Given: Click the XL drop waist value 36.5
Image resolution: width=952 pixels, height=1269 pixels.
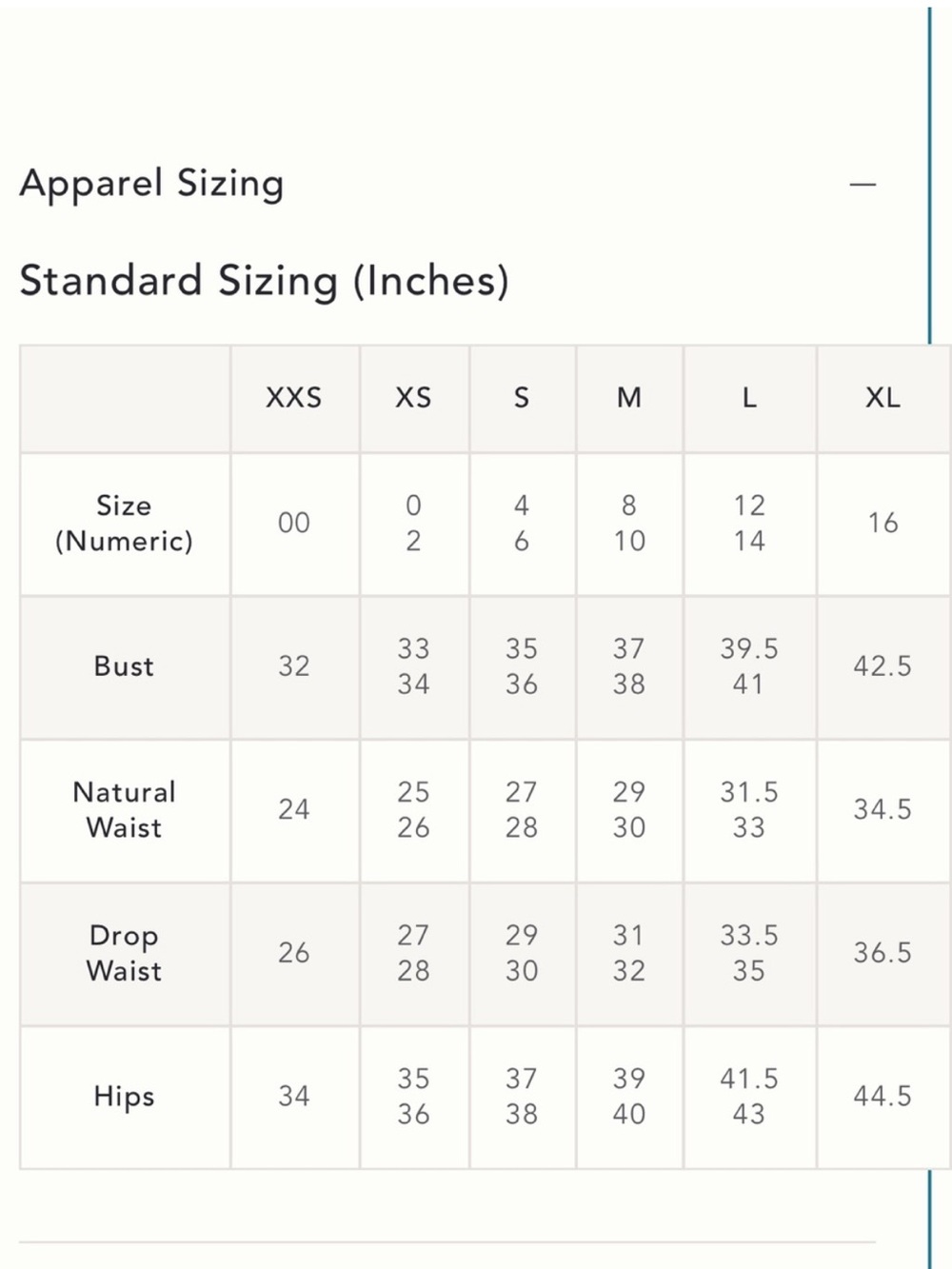Looking at the screenshot, I should pyautogui.click(x=883, y=953).
